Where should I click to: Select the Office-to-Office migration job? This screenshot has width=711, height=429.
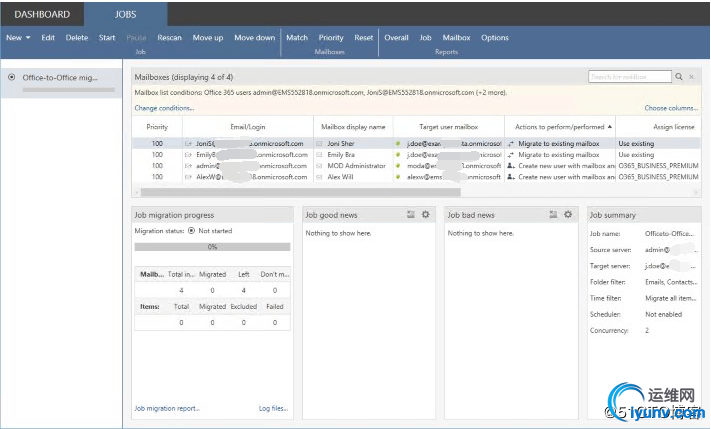[x=61, y=83]
